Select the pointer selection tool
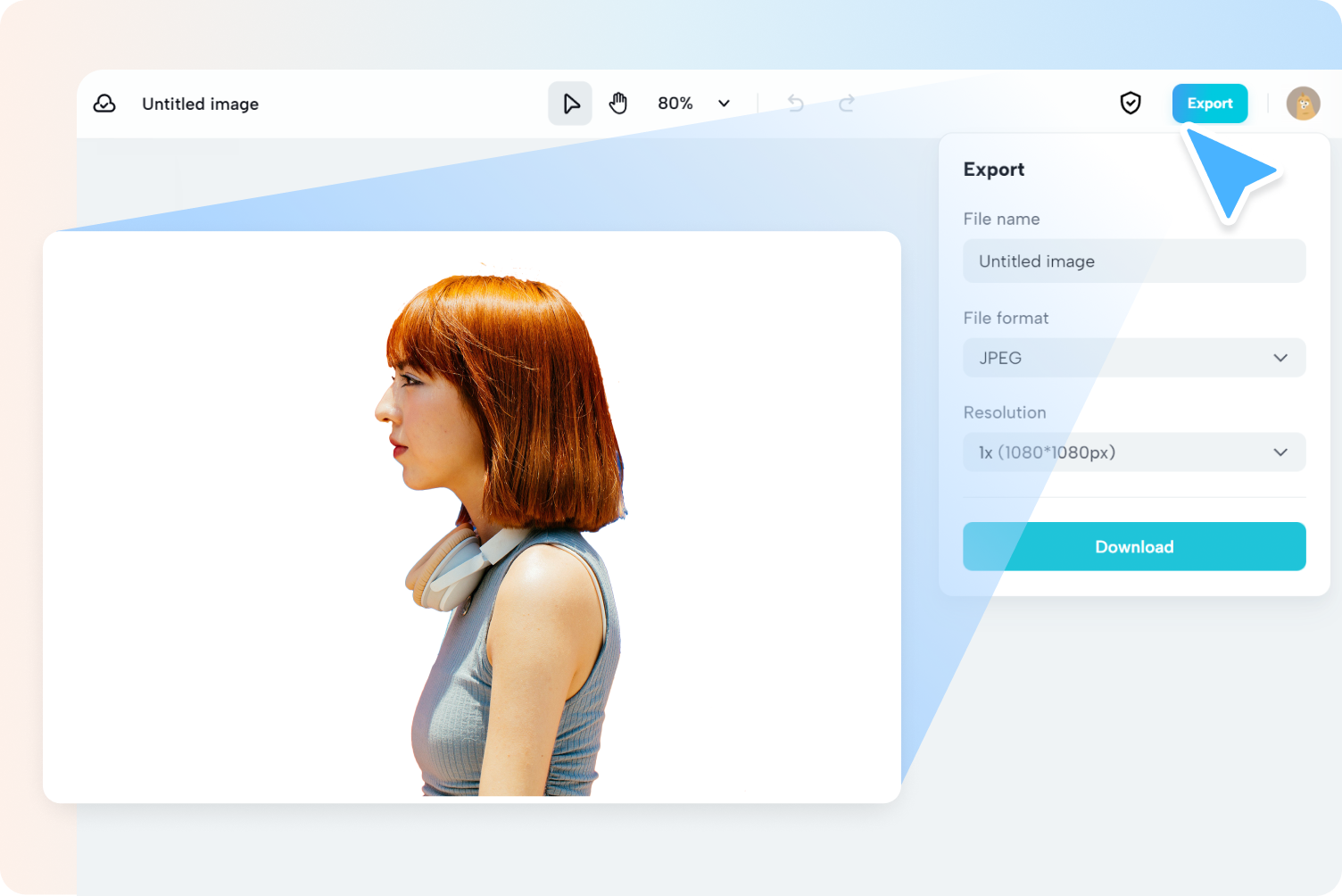This screenshot has height=896, width=1342. pyautogui.click(x=570, y=104)
